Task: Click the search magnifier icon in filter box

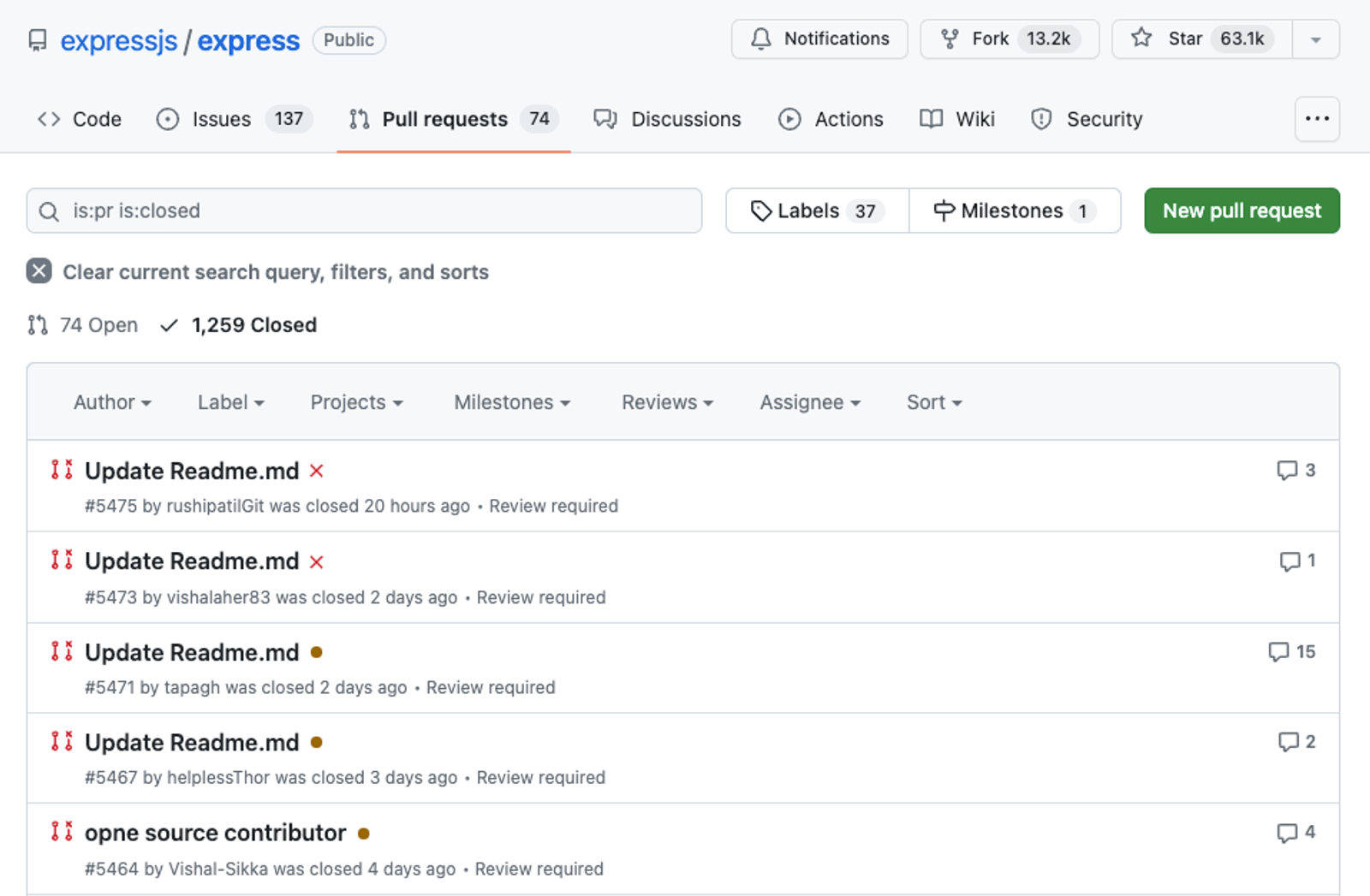Action: pos(50,211)
